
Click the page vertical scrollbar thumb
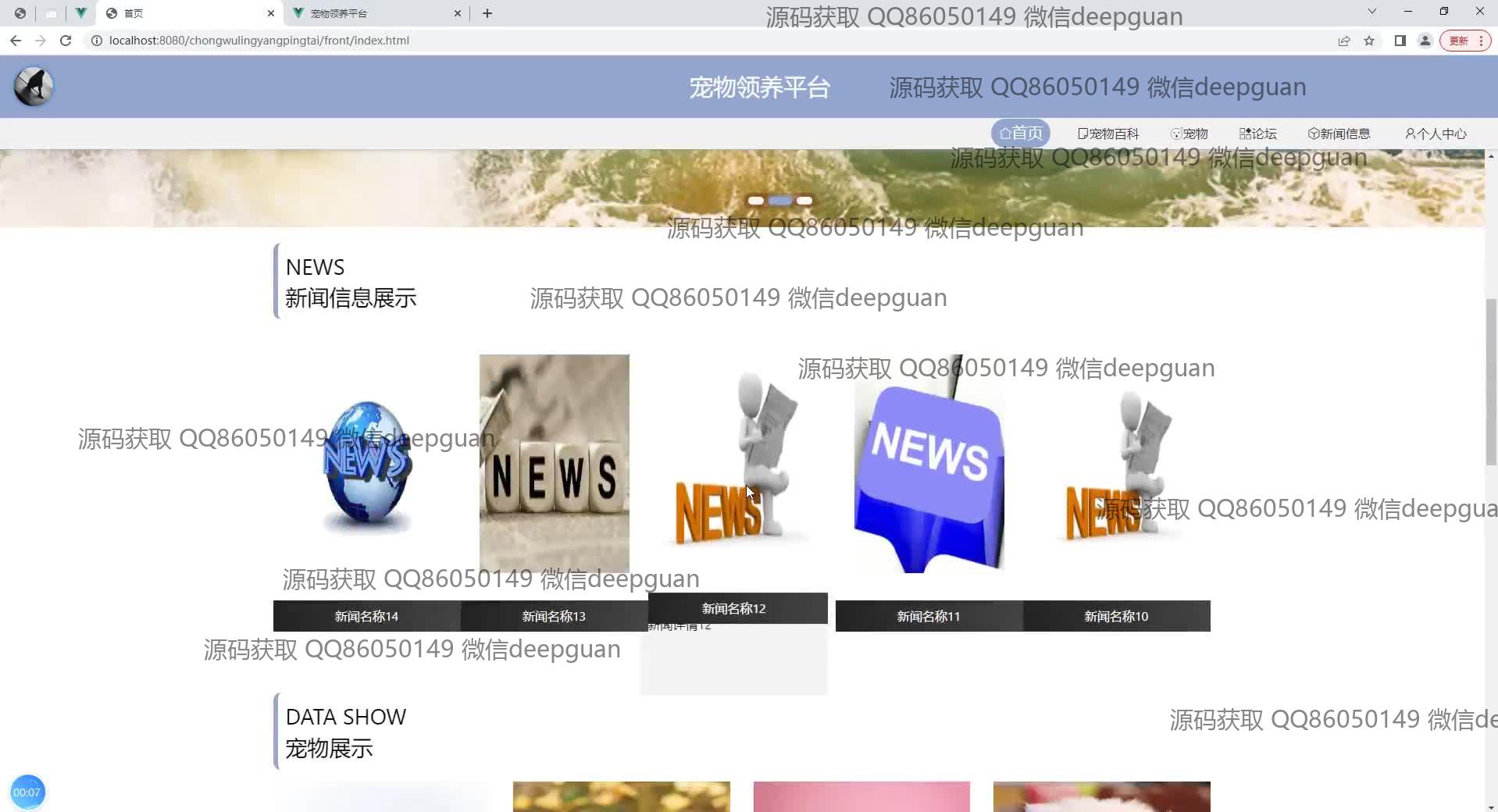tap(1490, 383)
